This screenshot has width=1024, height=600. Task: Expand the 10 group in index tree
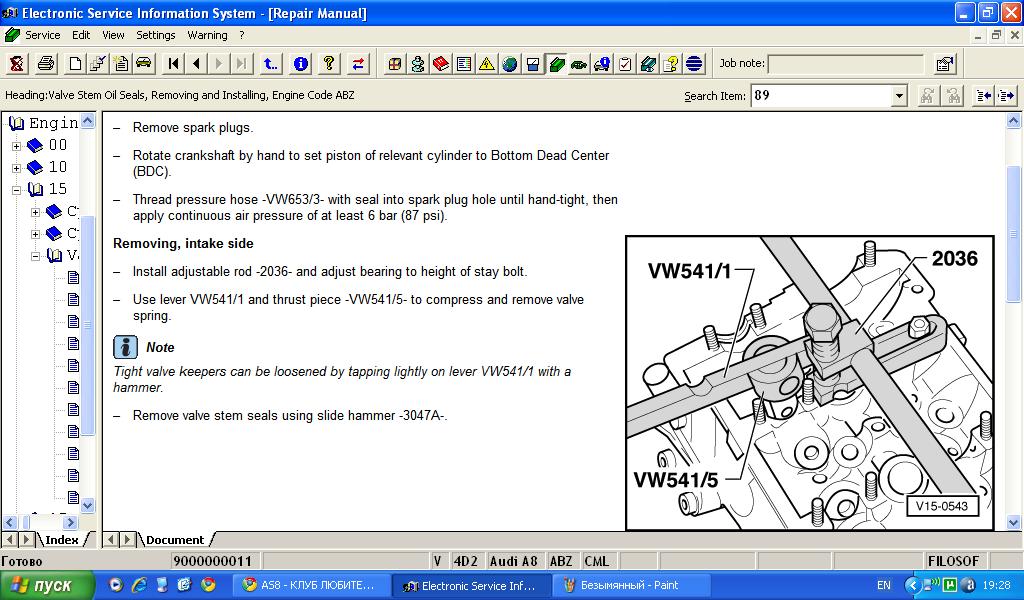coord(16,168)
